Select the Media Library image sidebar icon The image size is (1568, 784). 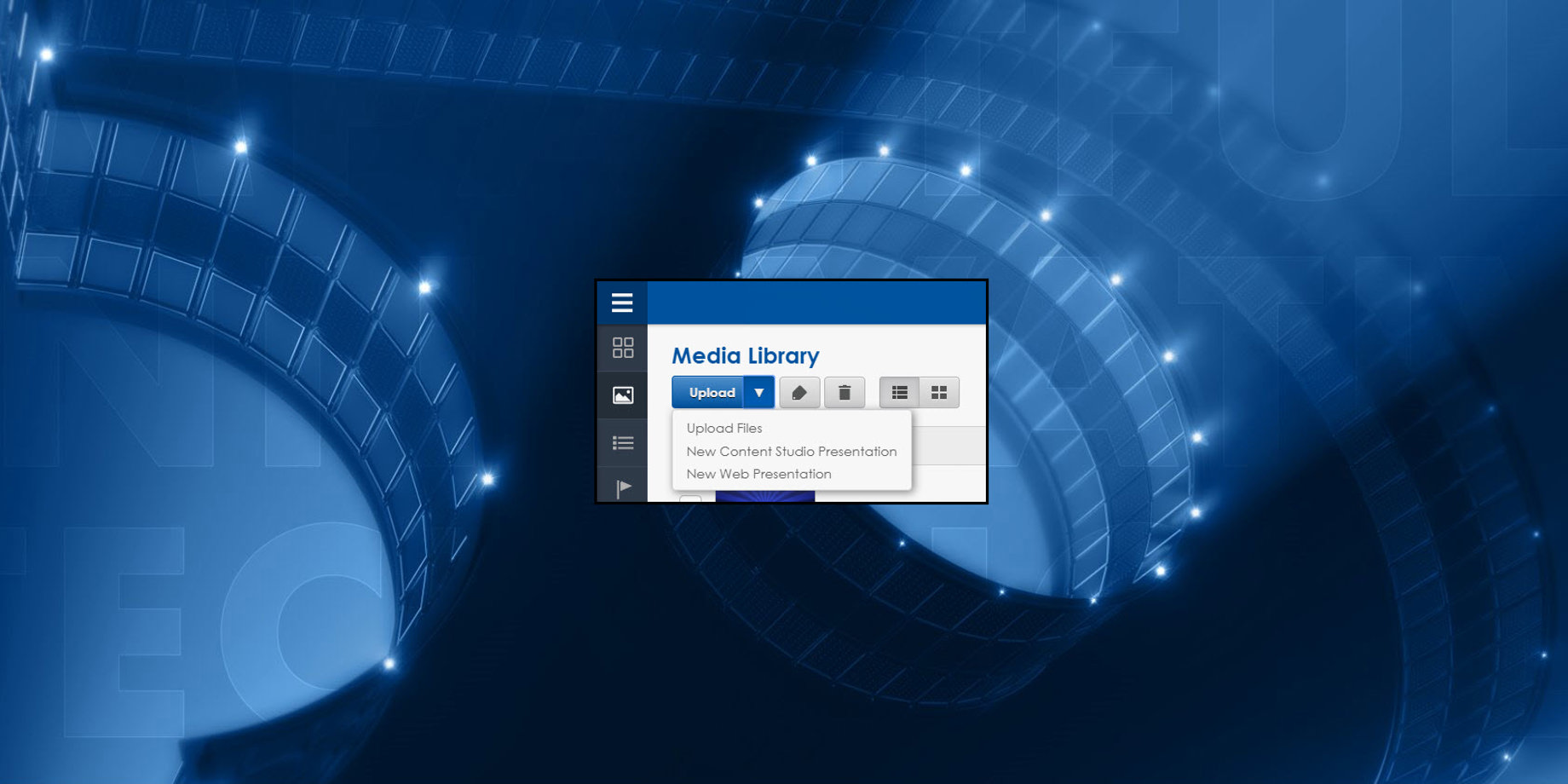pos(623,395)
